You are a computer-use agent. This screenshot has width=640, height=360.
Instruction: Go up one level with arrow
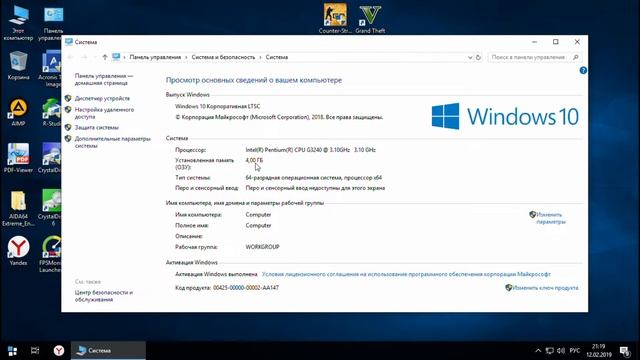(x=105, y=57)
